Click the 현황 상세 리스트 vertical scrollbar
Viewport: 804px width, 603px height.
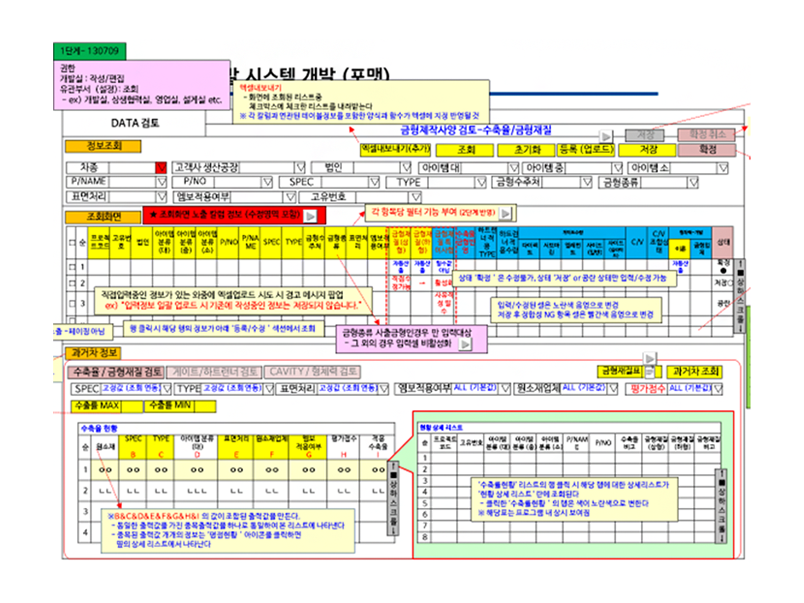point(721,506)
